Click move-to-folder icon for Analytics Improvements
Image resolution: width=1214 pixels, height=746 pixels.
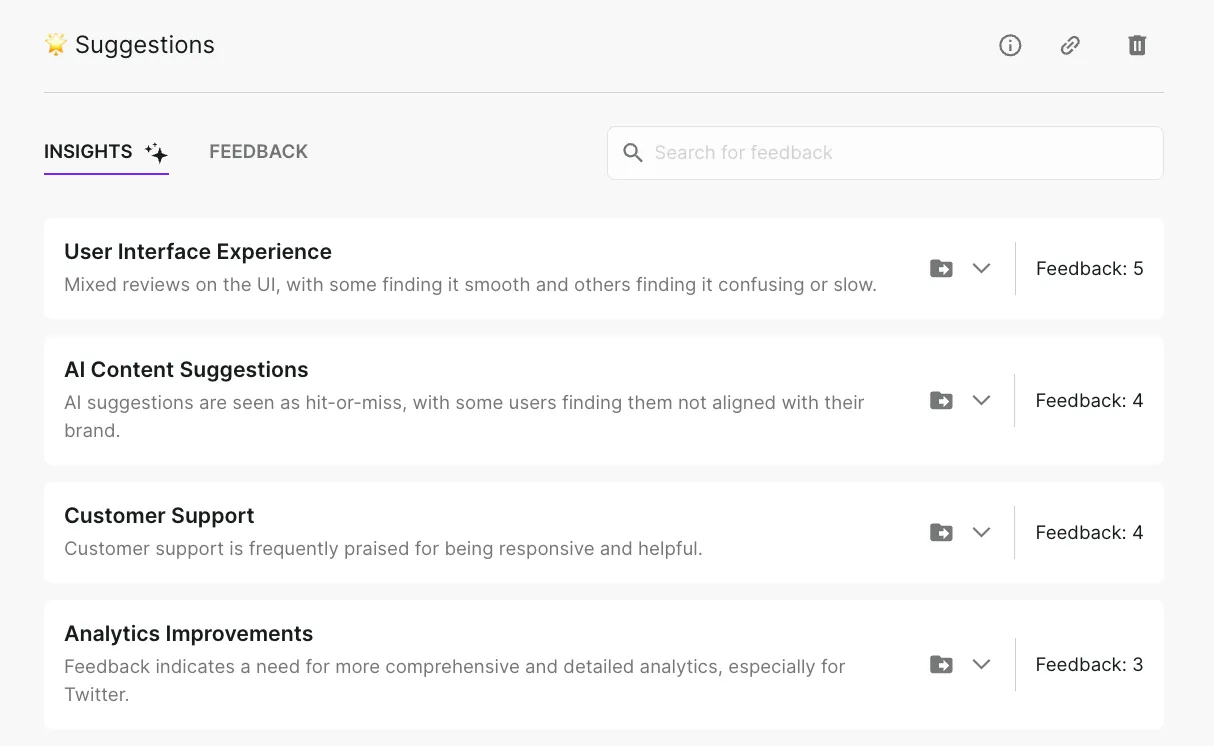(941, 664)
